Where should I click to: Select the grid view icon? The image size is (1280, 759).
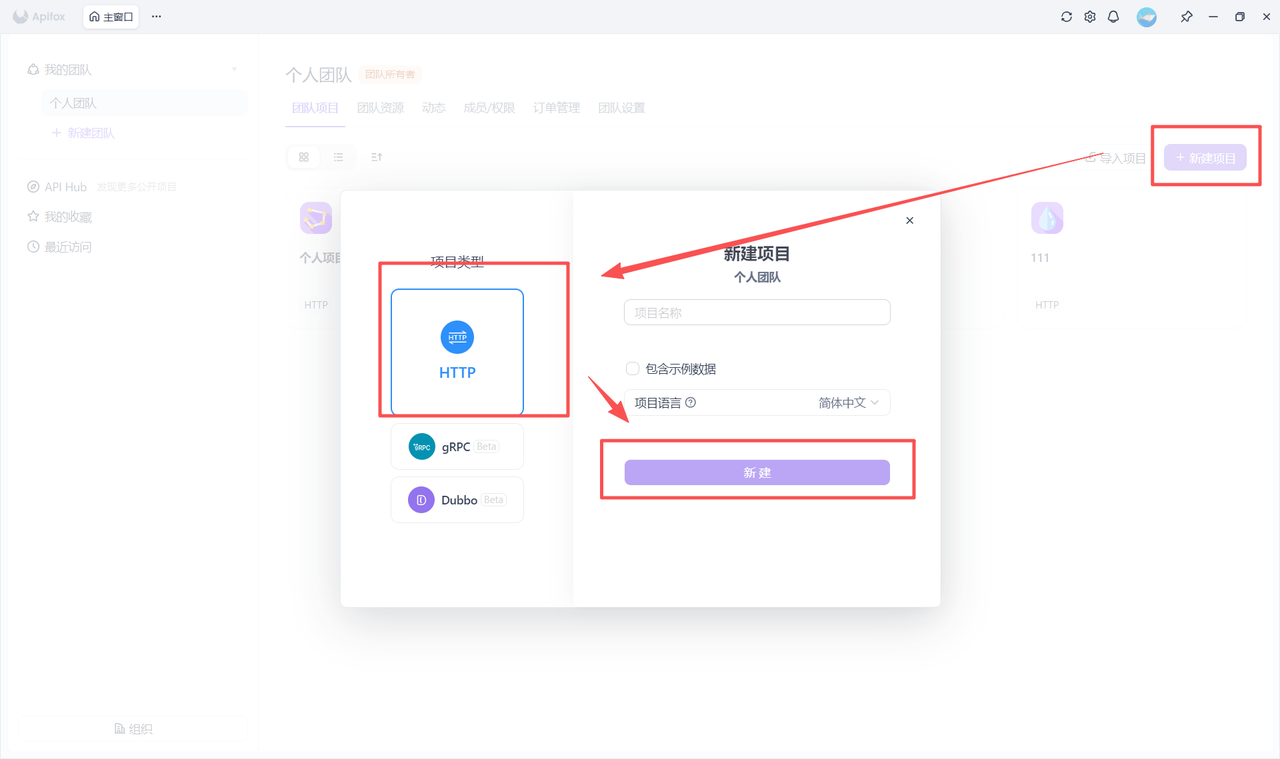click(304, 157)
